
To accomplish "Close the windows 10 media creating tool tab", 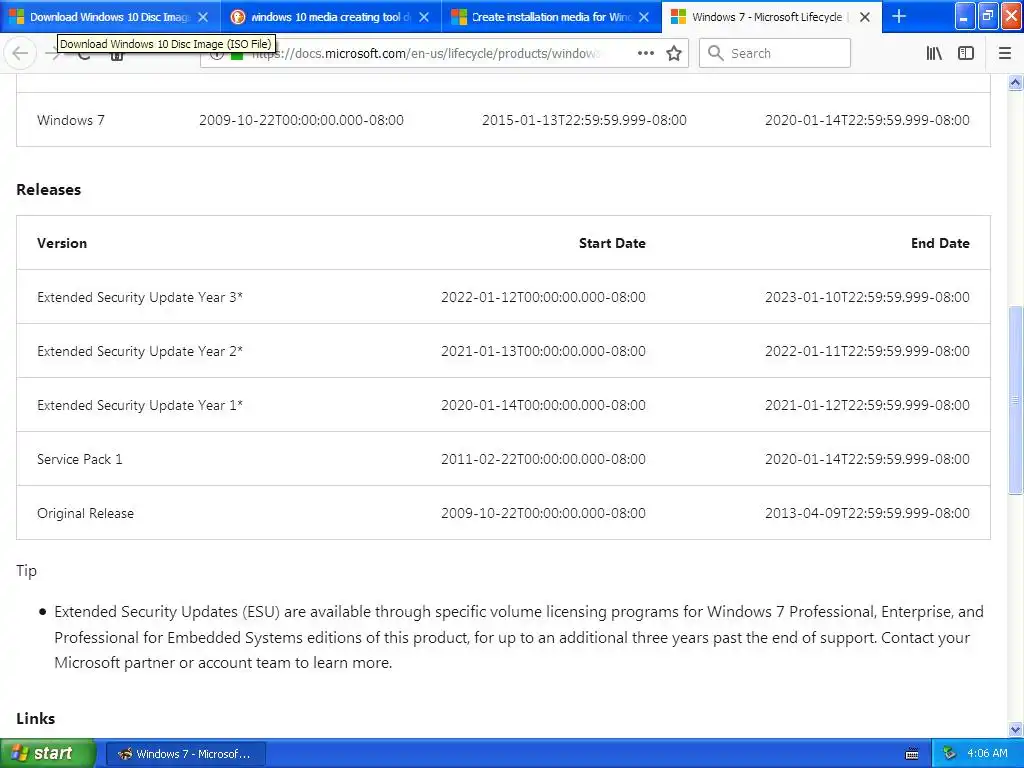I will click(x=424, y=17).
